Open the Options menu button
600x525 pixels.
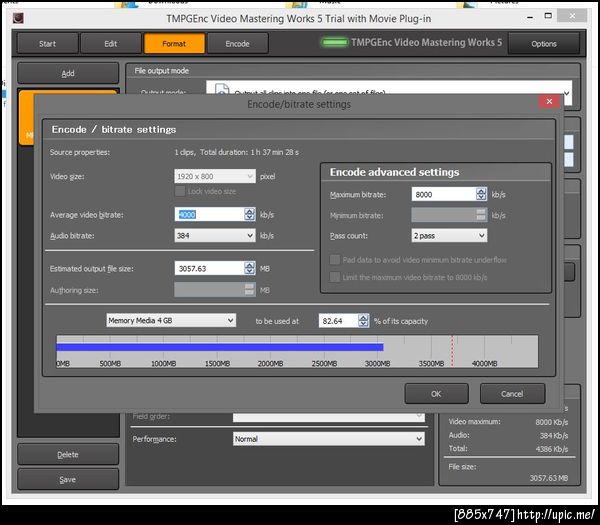pyautogui.click(x=544, y=44)
